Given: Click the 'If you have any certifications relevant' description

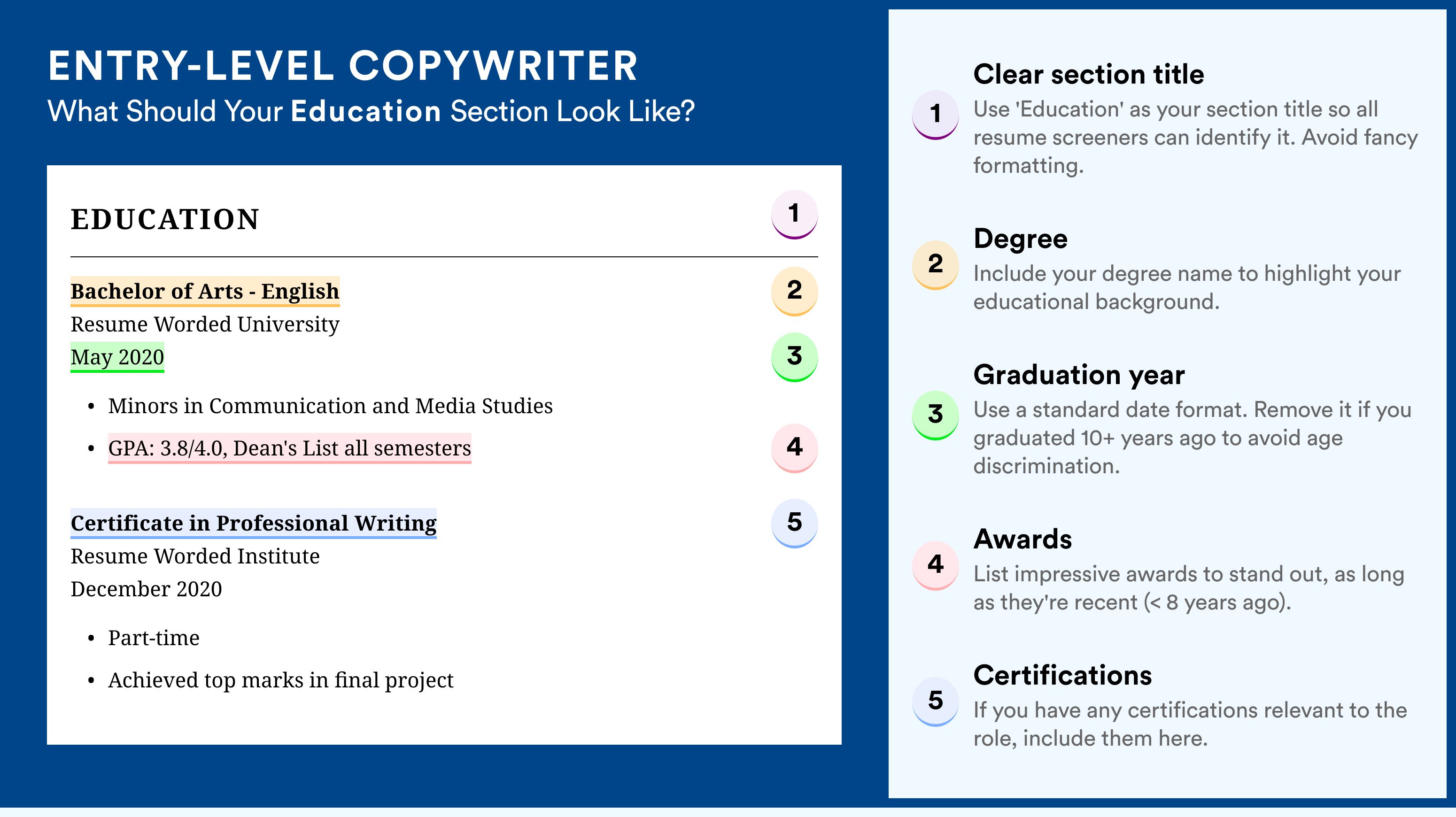Looking at the screenshot, I should (x=1190, y=725).
